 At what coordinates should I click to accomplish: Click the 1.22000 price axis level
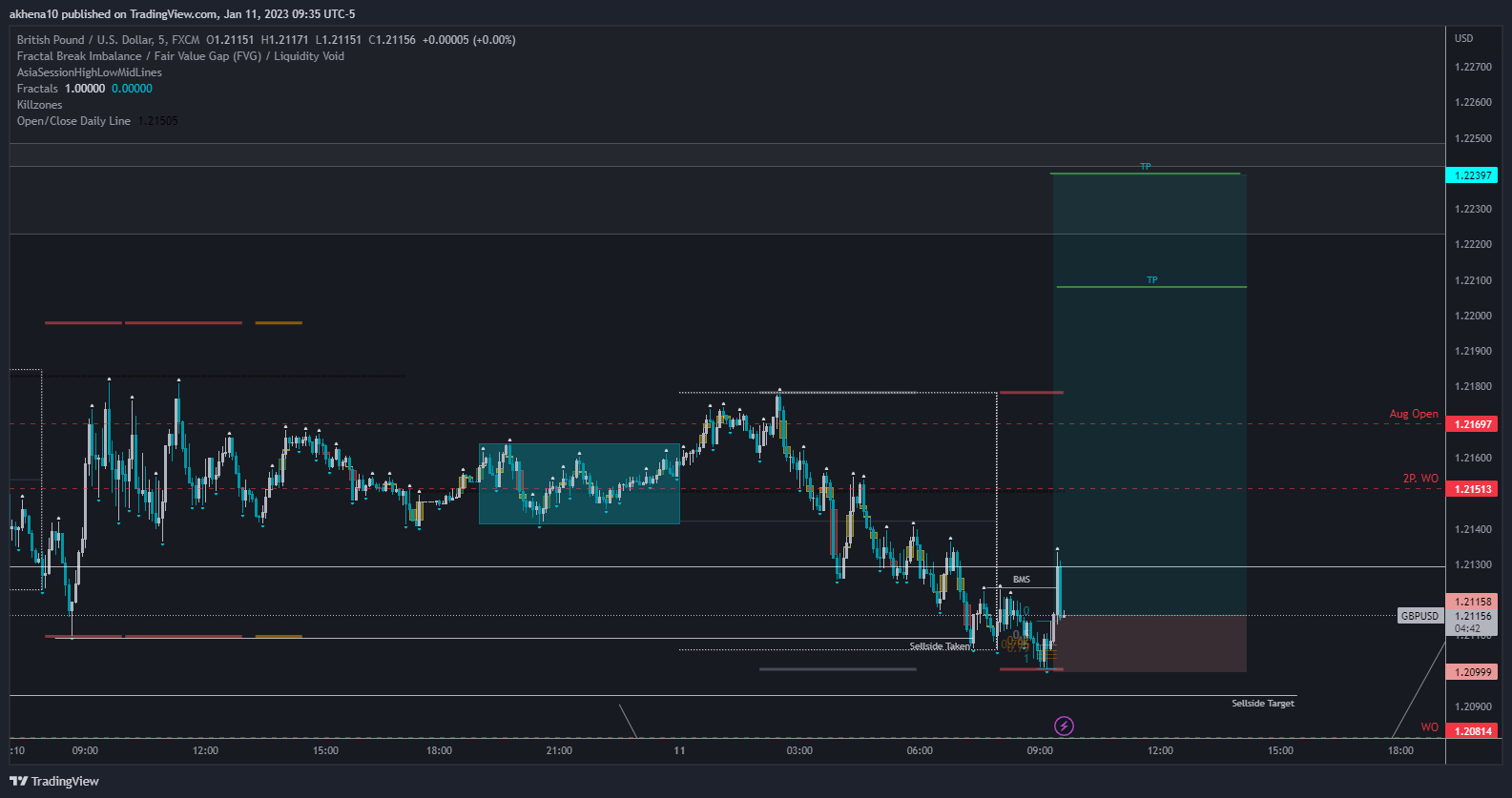(1473, 316)
